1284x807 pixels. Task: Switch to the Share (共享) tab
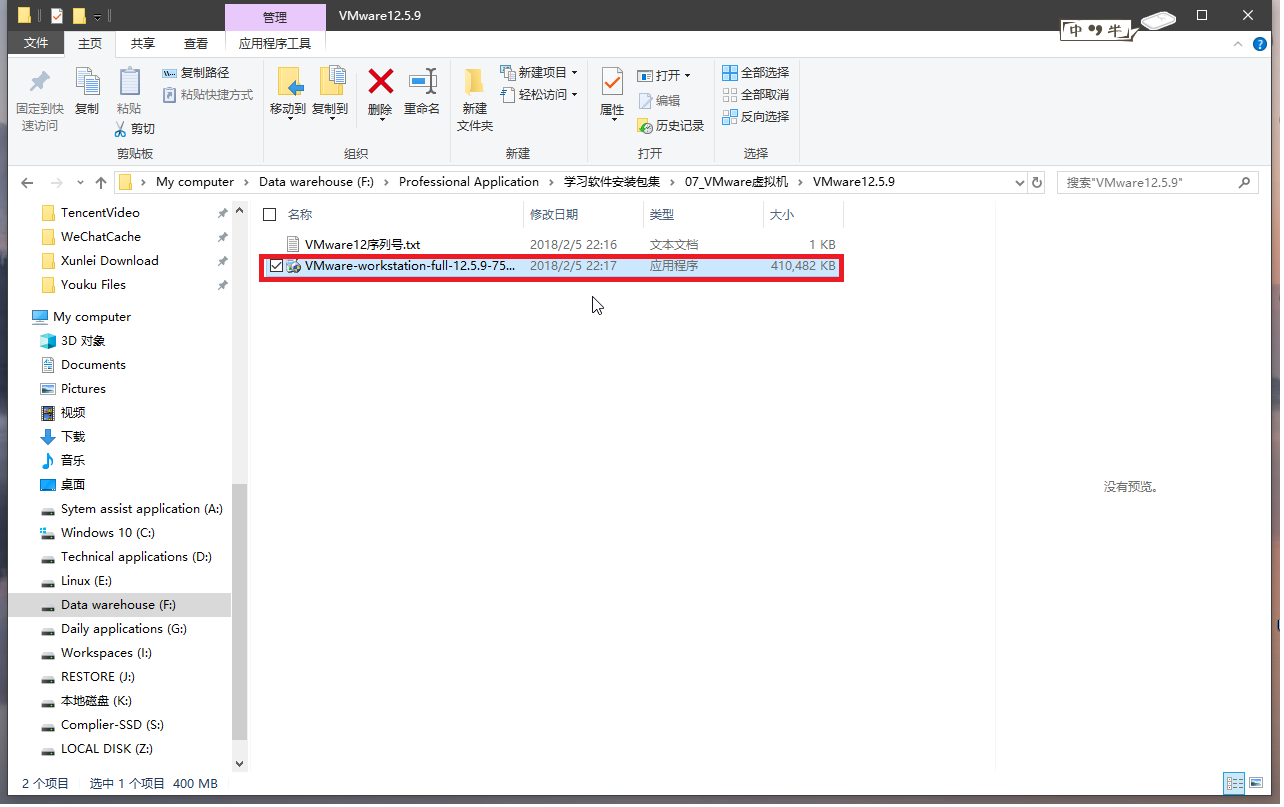(143, 43)
